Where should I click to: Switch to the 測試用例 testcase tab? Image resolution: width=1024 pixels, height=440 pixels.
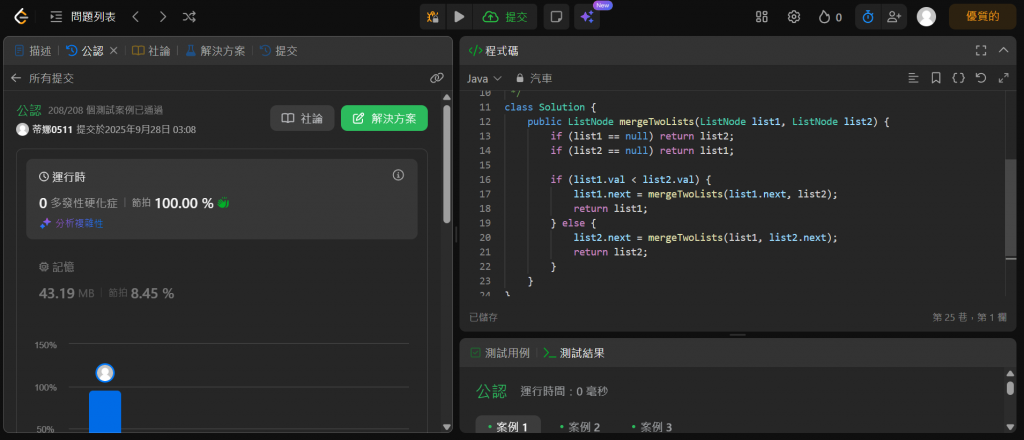(502, 353)
